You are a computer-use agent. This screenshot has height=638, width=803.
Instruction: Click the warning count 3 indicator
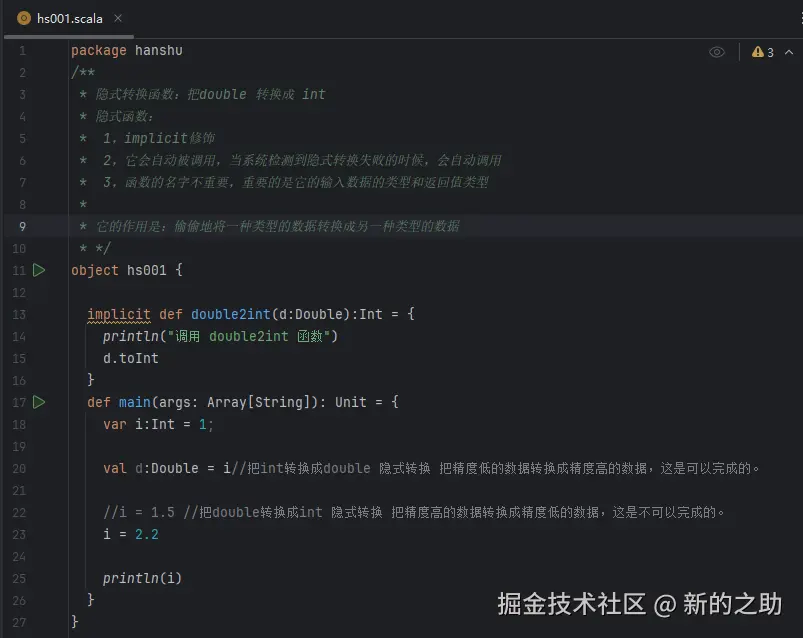(x=771, y=51)
